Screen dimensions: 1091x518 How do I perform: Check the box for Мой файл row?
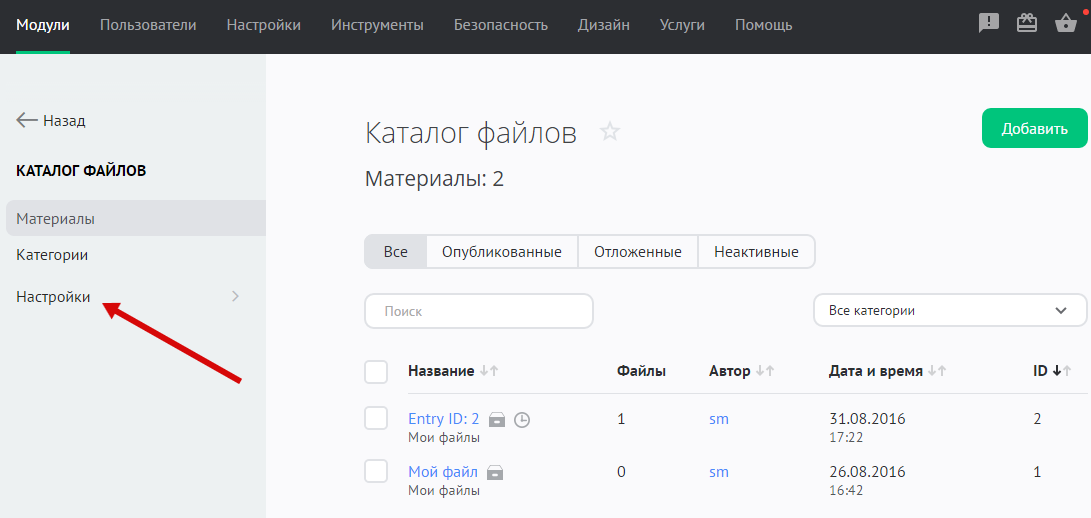[376, 471]
